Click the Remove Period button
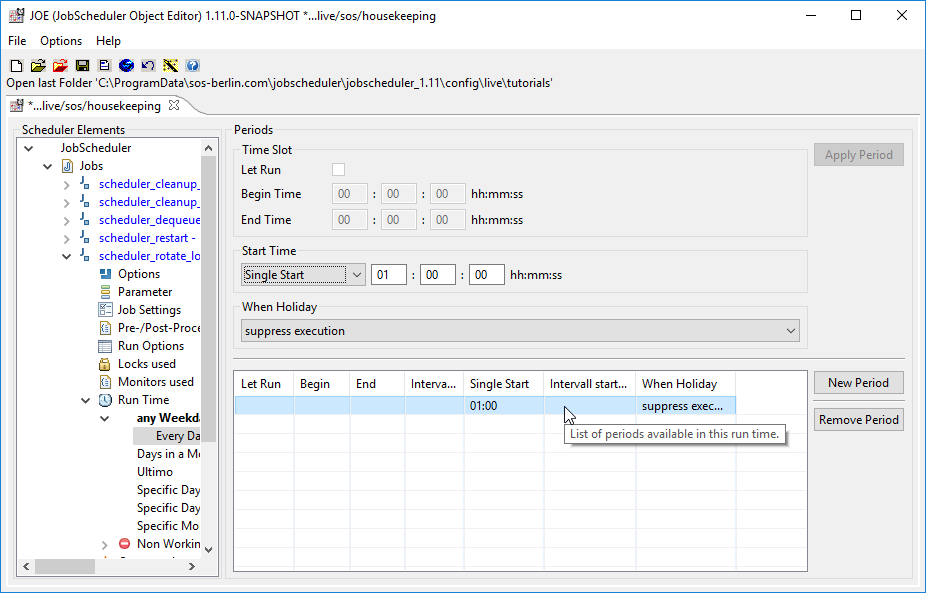 [x=859, y=420]
